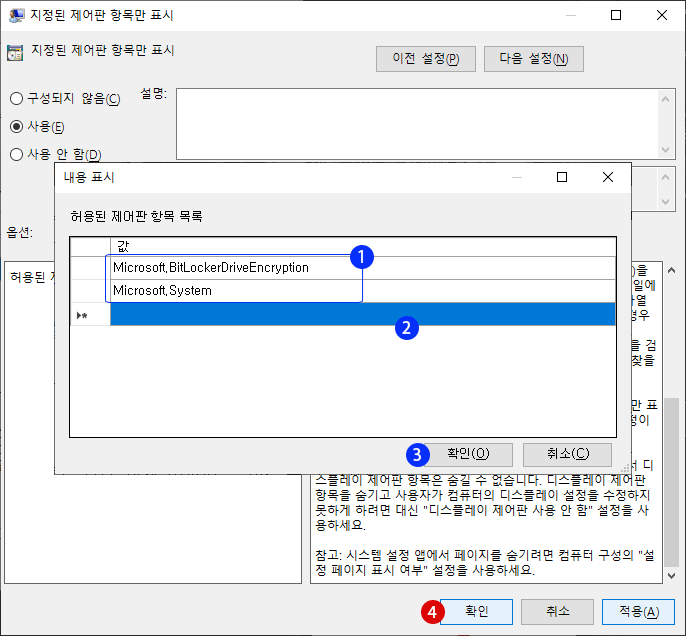Image resolution: width=686 pixels, height=636 pixels.
Task: Maximize the 지정된 제어판 항목만 표시 window
Action: point(616,15)
